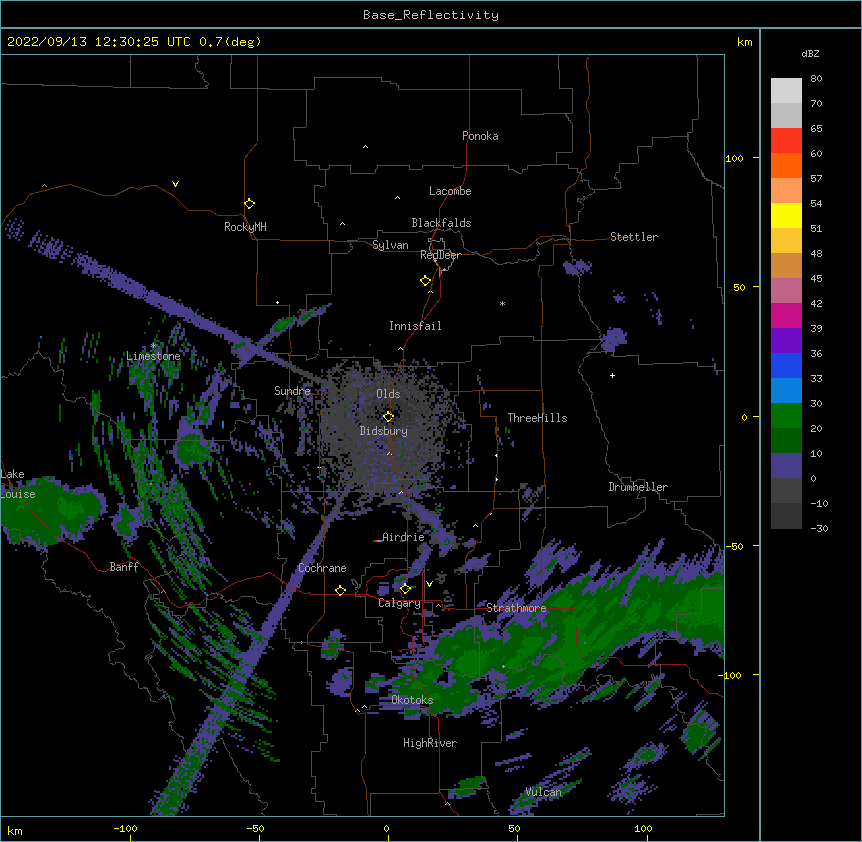Click the white asterisk east of Innisfail
This screenshot has width=862, height=842.
pos(502,303)
